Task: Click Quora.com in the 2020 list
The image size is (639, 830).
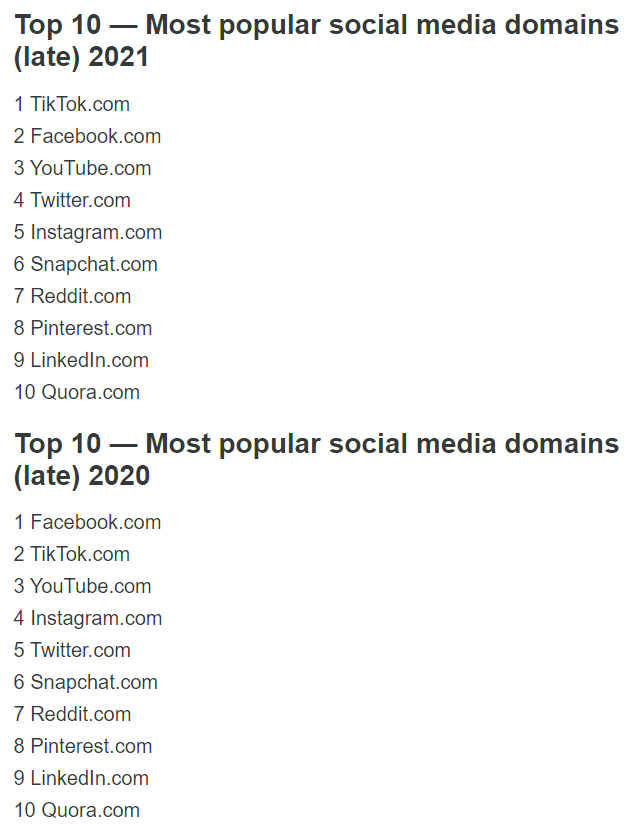Action: (90, 810)
